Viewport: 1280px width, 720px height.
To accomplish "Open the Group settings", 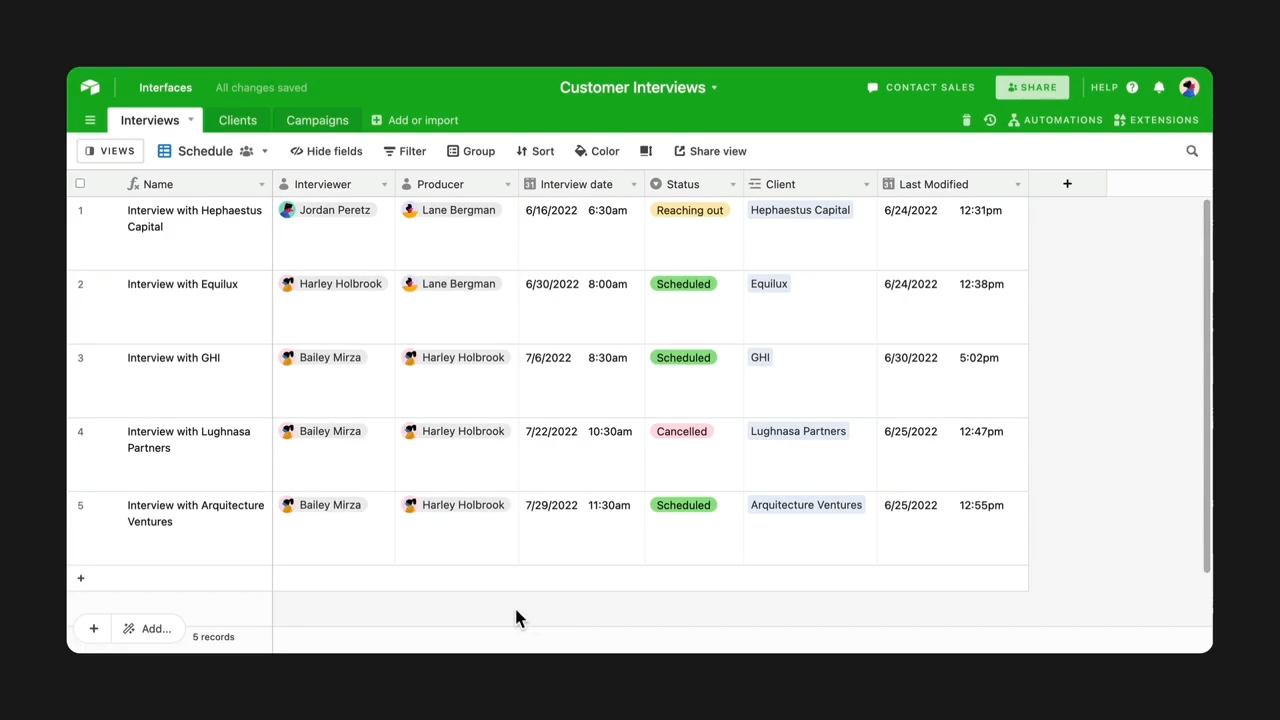I will (470, 151).
